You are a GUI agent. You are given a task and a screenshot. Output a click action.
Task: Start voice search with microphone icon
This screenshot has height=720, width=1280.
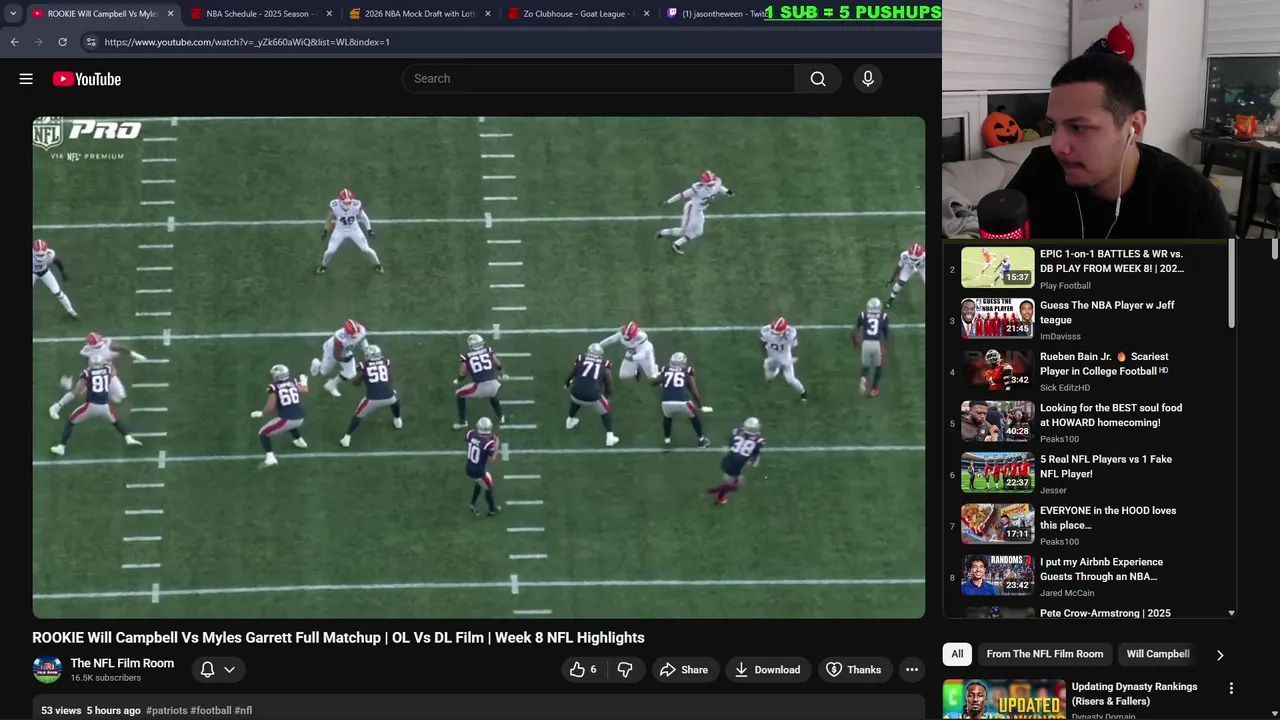point(868,79)
